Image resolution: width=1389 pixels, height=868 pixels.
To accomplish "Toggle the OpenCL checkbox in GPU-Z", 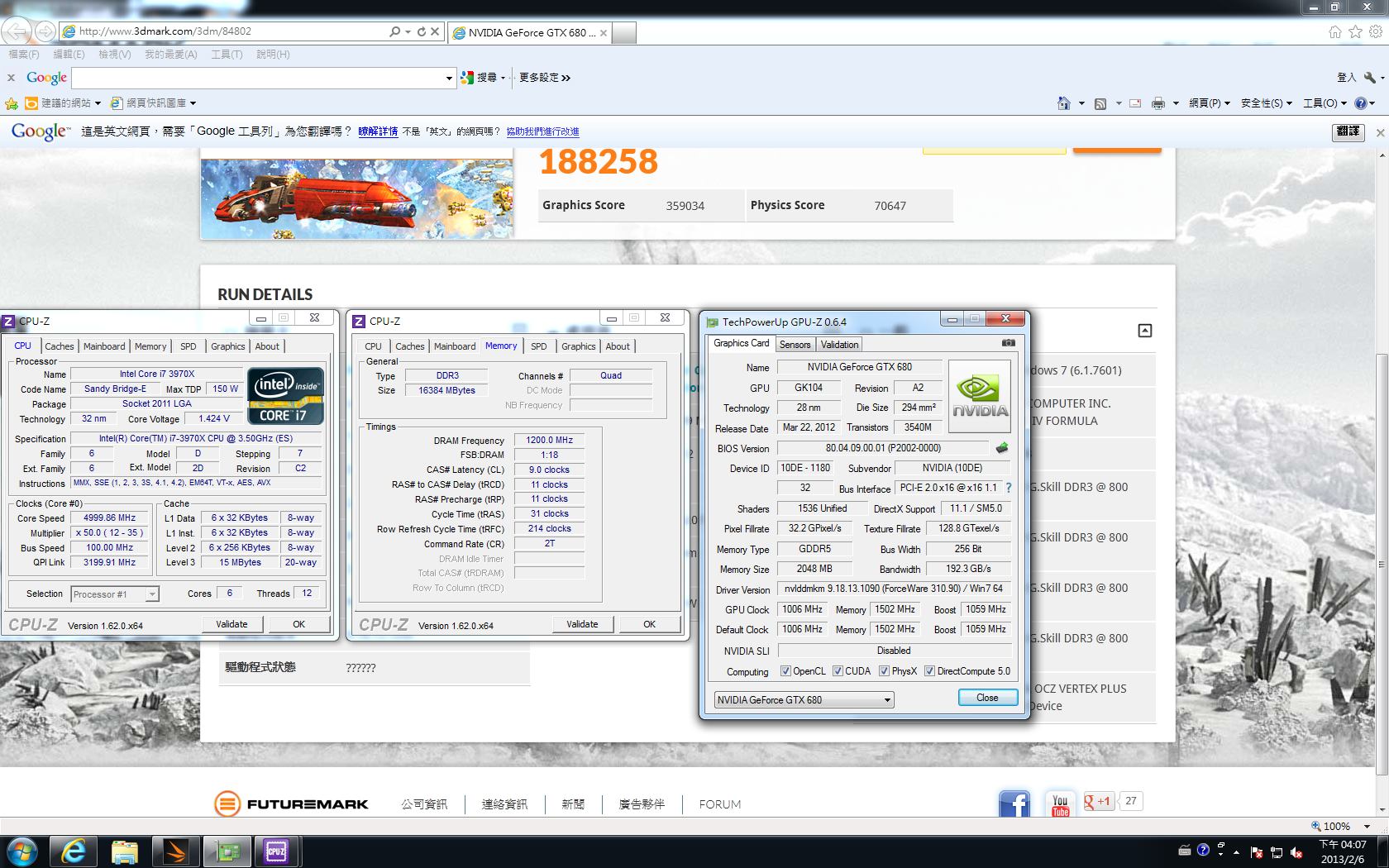I will point(785,671).
